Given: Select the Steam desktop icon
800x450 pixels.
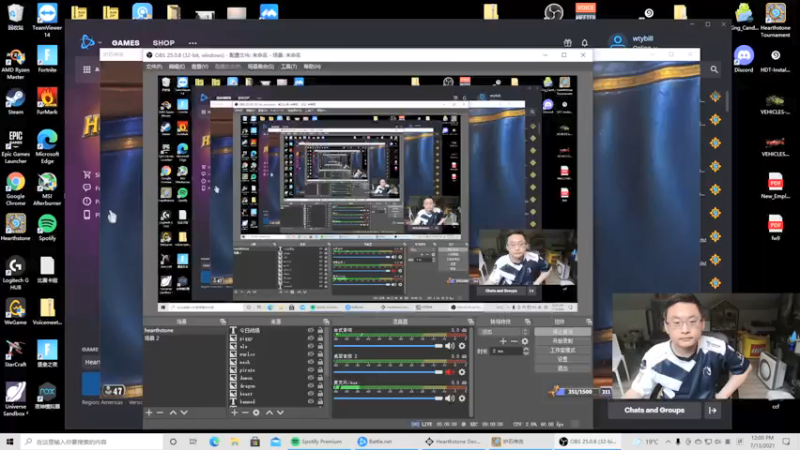Looking at the screenshot, I should 15,101.
